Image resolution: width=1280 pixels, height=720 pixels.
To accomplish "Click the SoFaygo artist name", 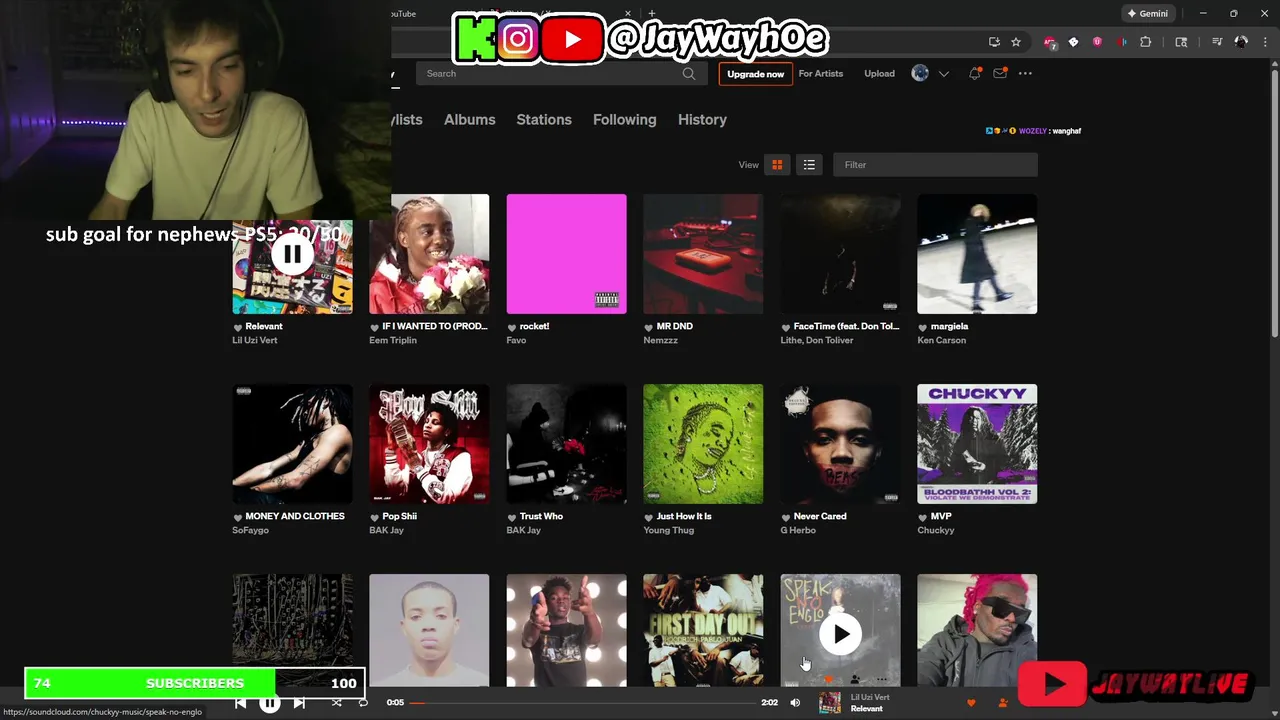I will pyautogui.click(x=251, y=530).
